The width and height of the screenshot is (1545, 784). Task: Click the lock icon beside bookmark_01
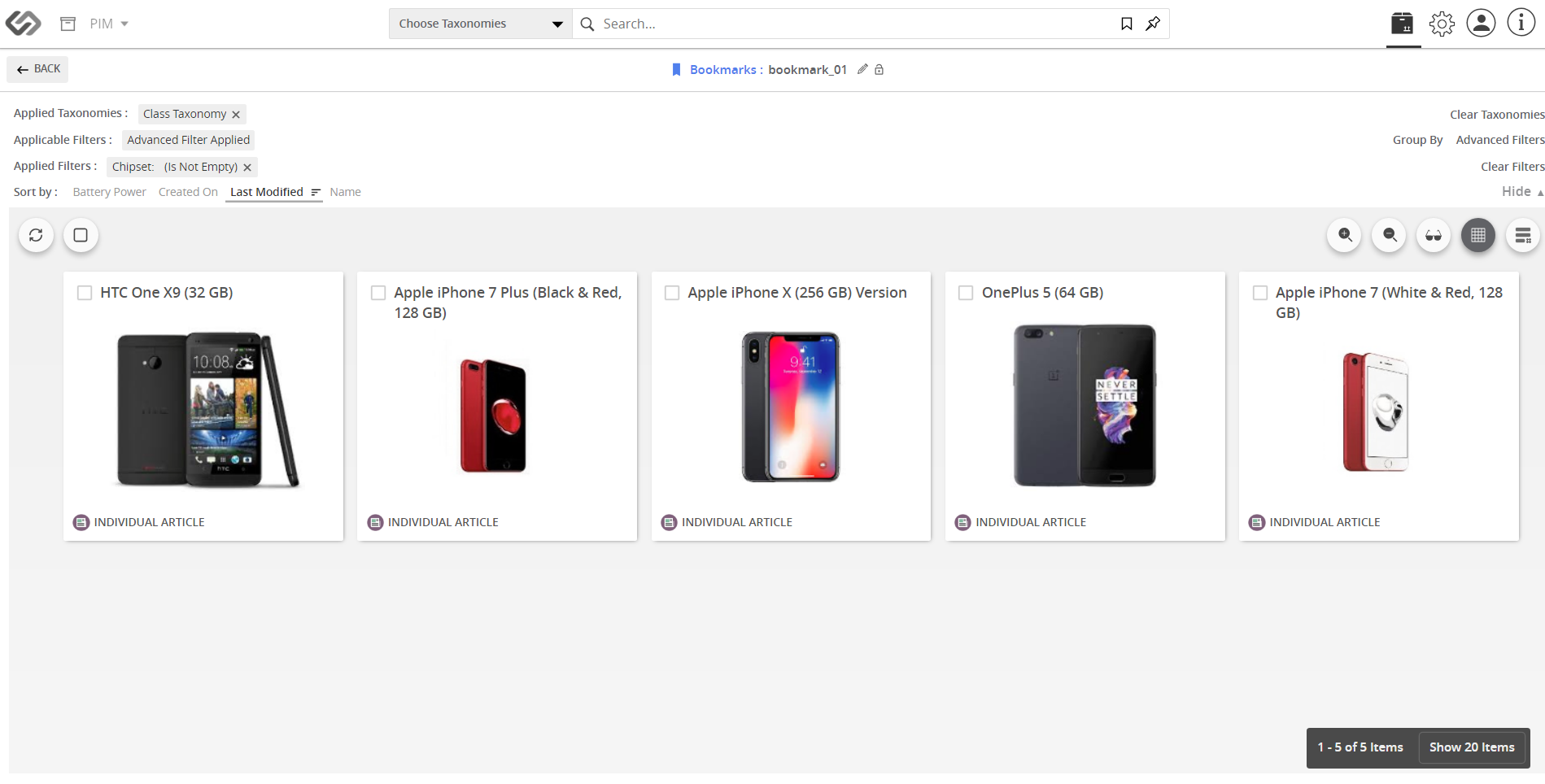[879, 70]
